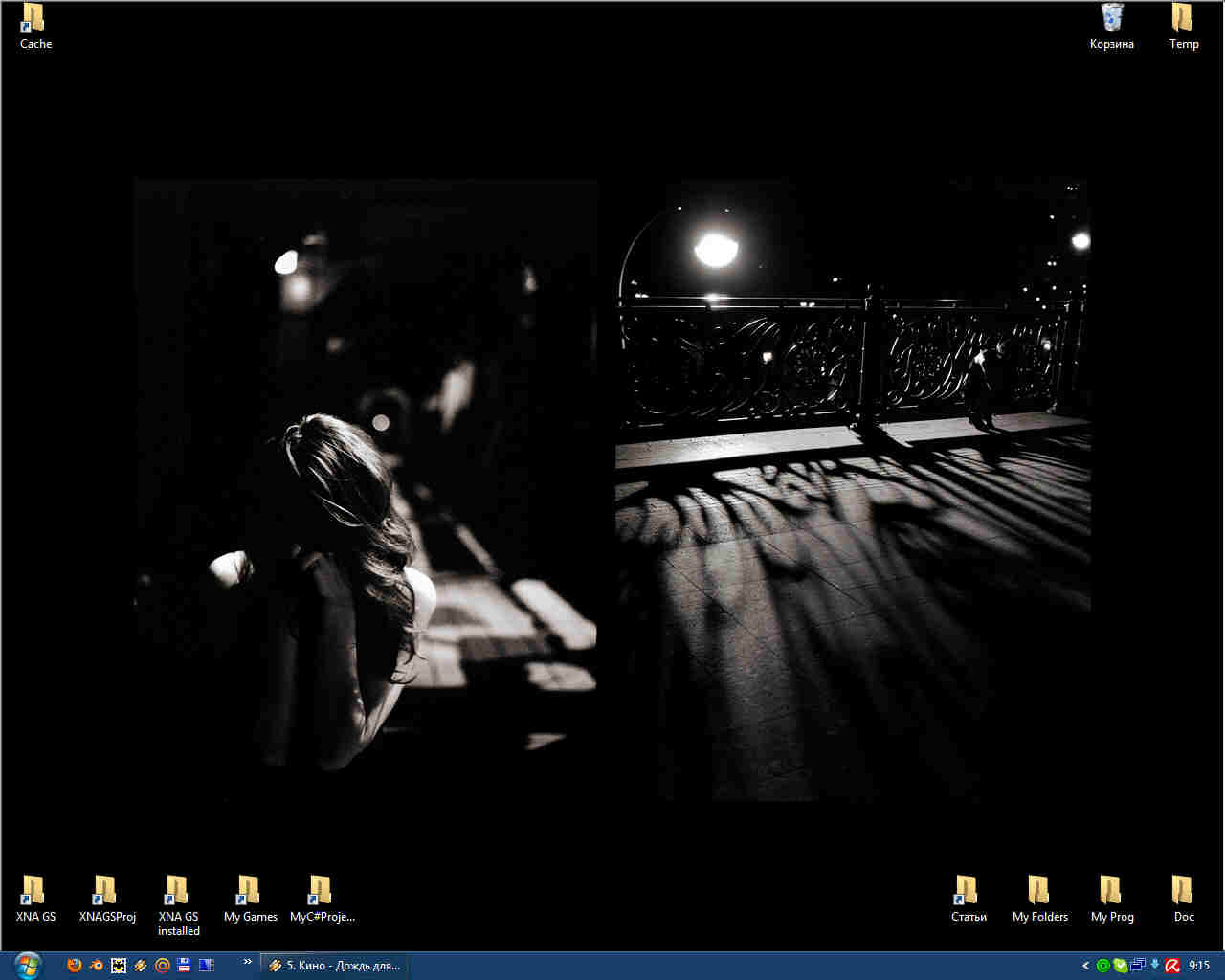Select the XNAGSProj shortcut folder

pyautogui.click(x=107, y=900)
